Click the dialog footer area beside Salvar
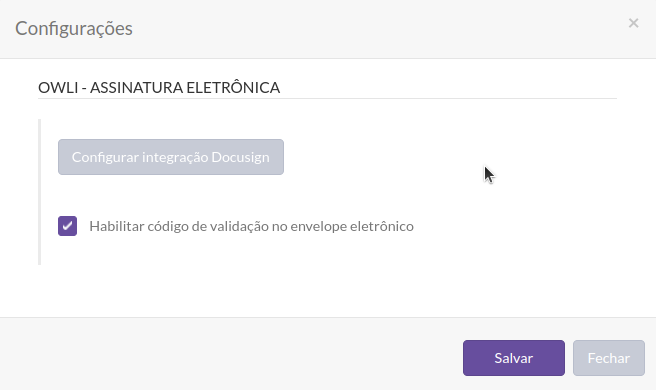The width and height of the screenshot is (656, 390). [230, 354]
